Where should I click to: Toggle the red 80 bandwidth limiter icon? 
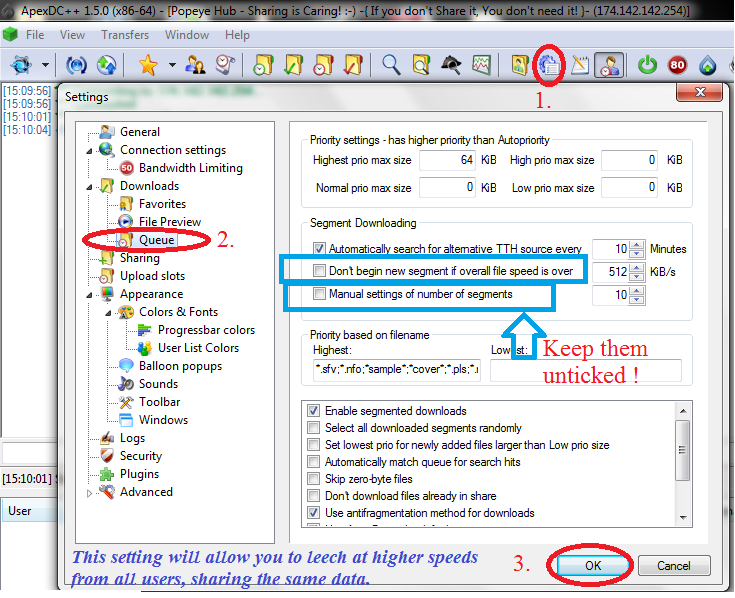(677, 65)
